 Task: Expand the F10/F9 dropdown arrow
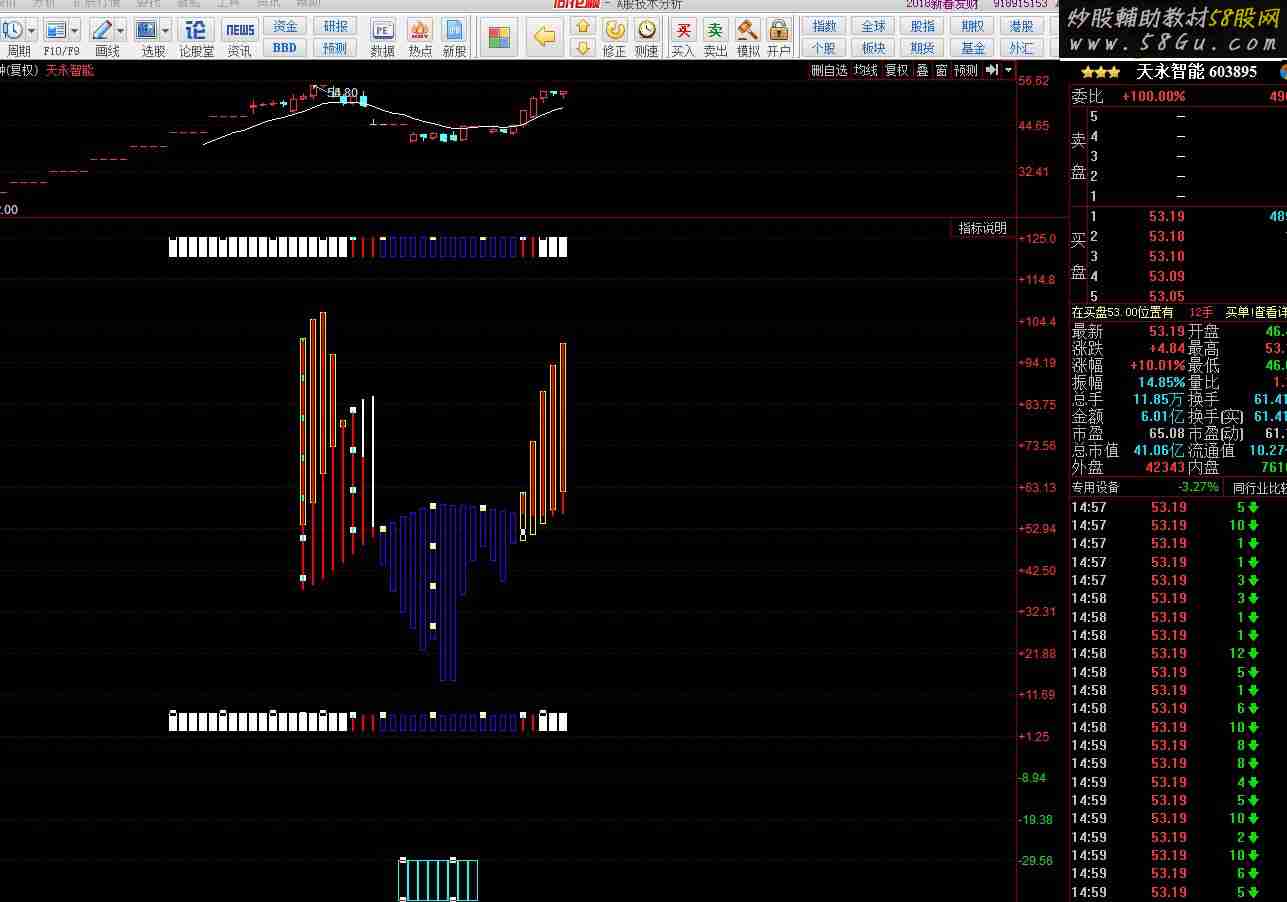tap(76, 30)
